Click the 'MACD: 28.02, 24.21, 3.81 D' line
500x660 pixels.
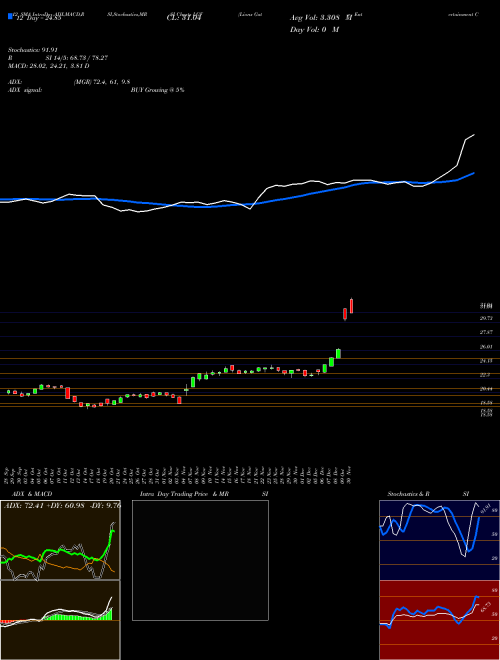[49, 66]
